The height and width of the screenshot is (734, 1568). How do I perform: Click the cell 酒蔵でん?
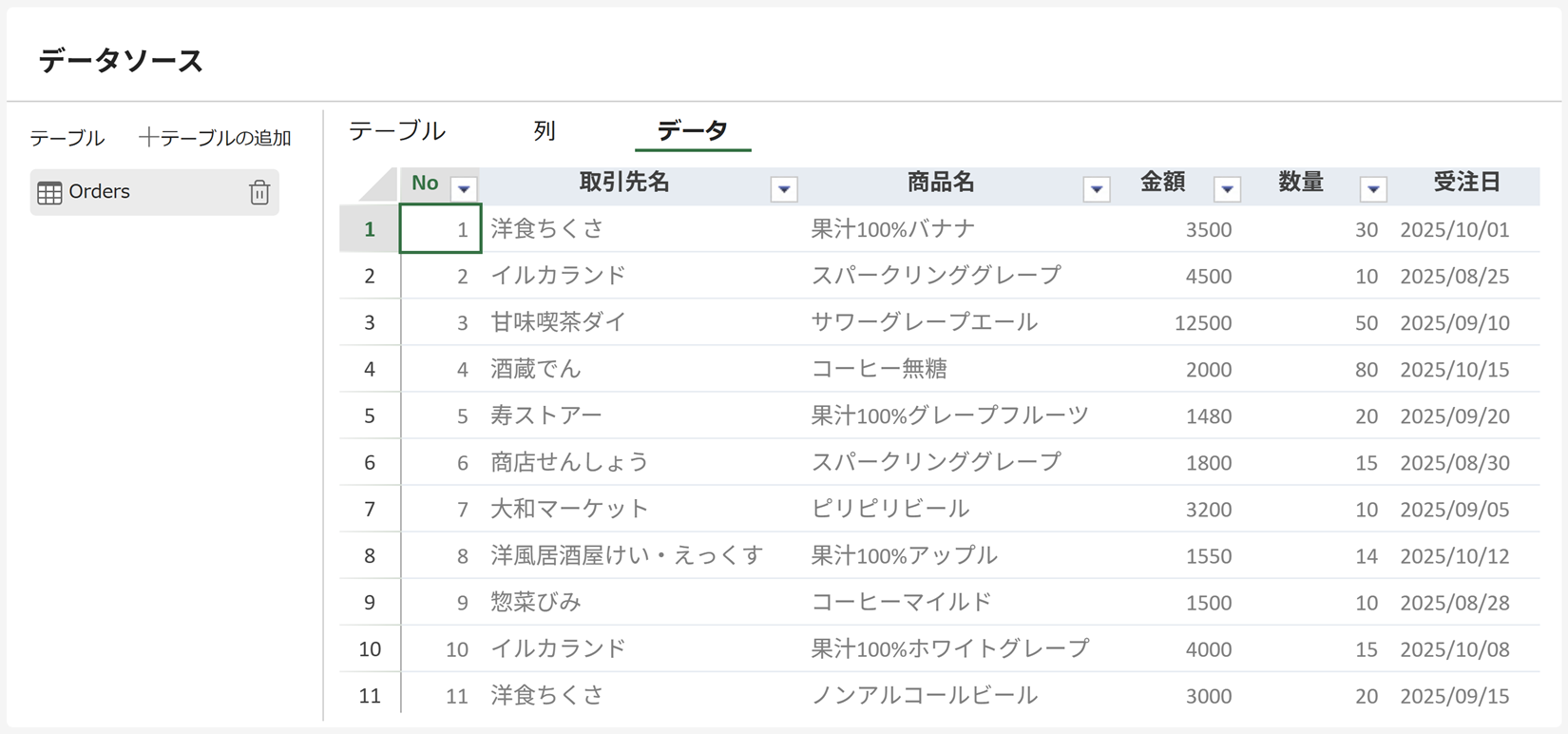point(536,369)
